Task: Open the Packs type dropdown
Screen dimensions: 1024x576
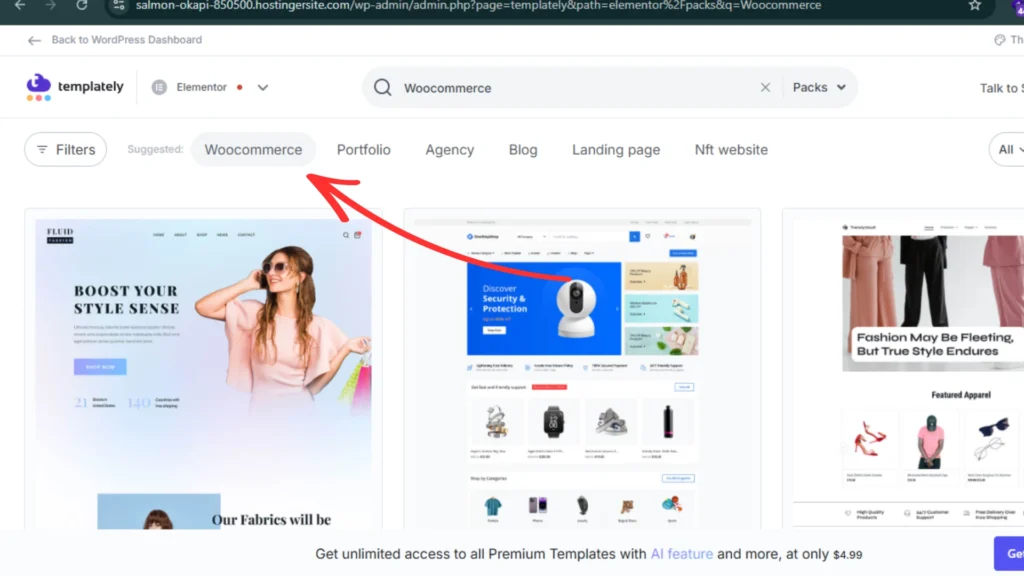Action: point(819,88)
